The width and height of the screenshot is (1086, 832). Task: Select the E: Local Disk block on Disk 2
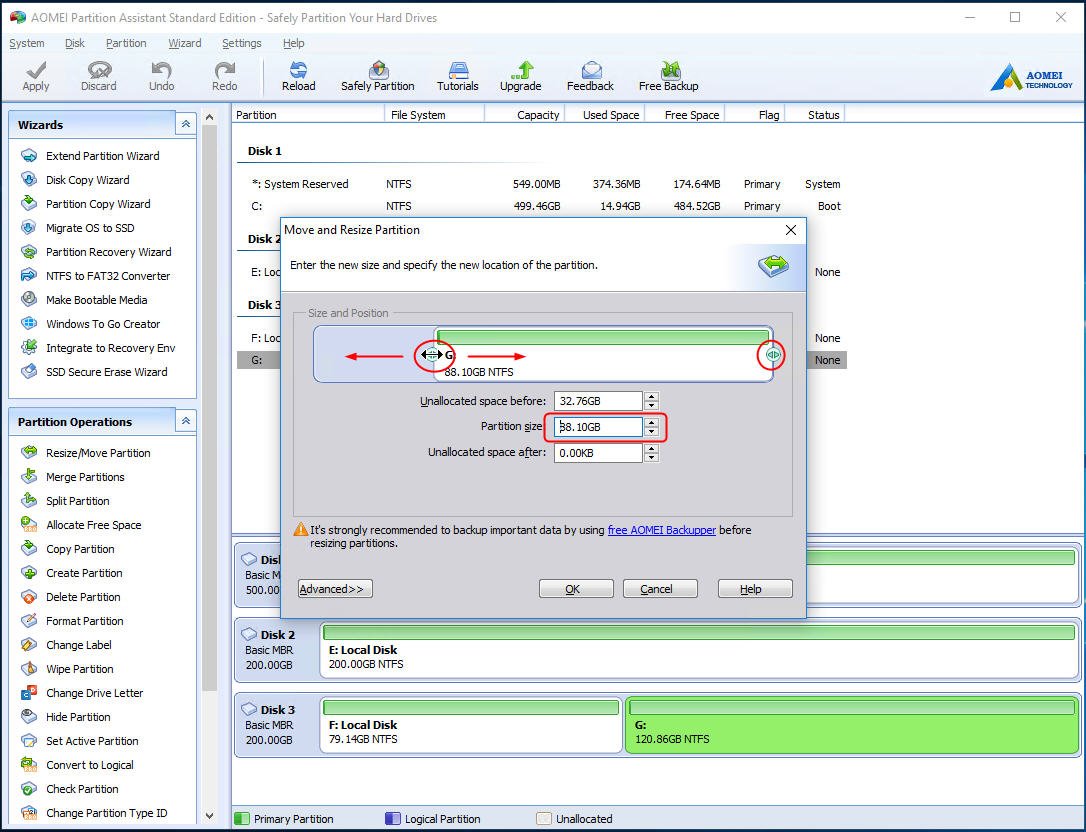click(700, 650)
